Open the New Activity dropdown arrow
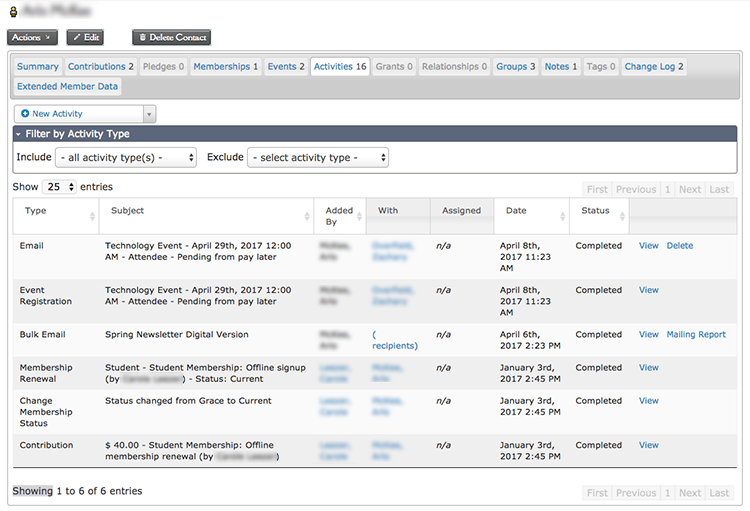The height and width of the screenshot is (511, 750). point(149,114)
